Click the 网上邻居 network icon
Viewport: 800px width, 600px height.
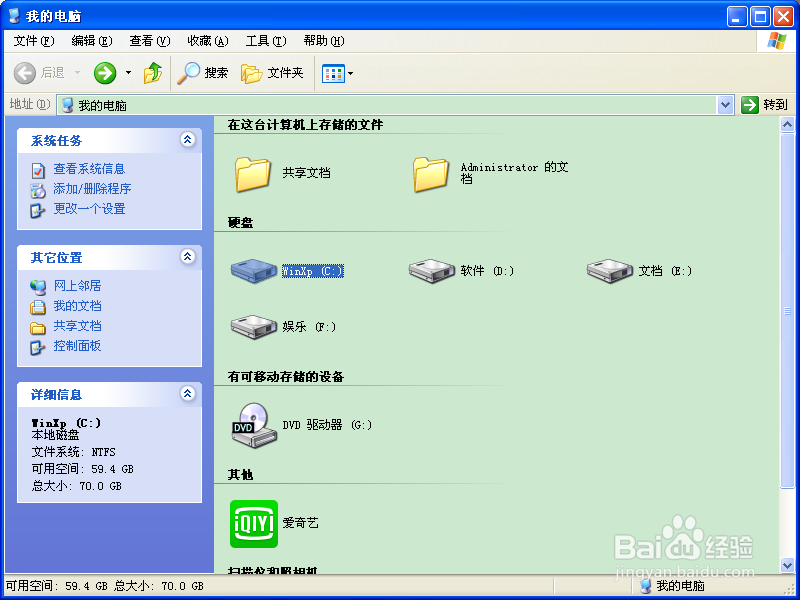tap(38, 287)
